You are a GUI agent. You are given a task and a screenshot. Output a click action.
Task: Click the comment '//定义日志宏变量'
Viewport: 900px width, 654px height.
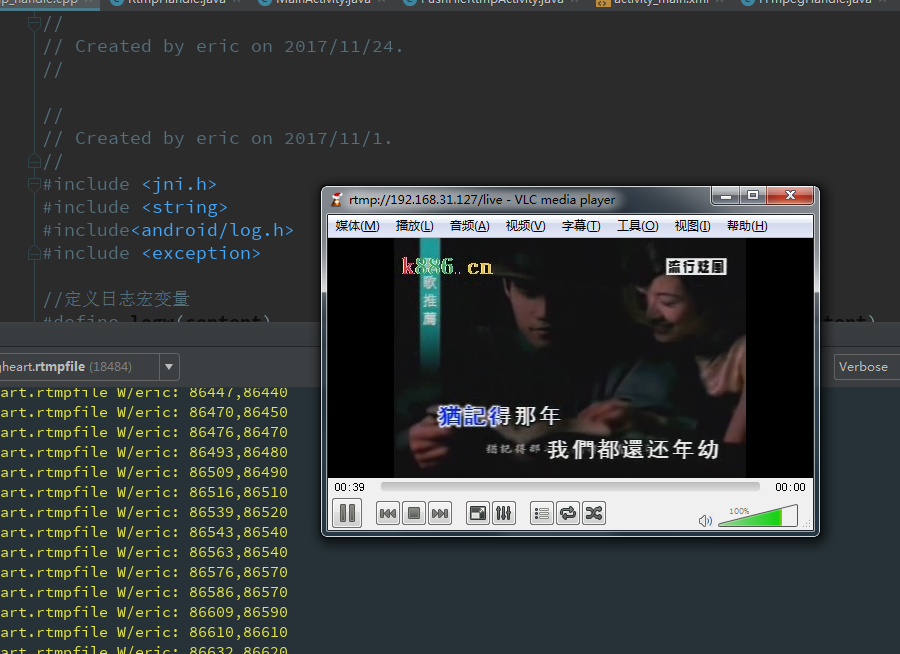tap(116, 299)
